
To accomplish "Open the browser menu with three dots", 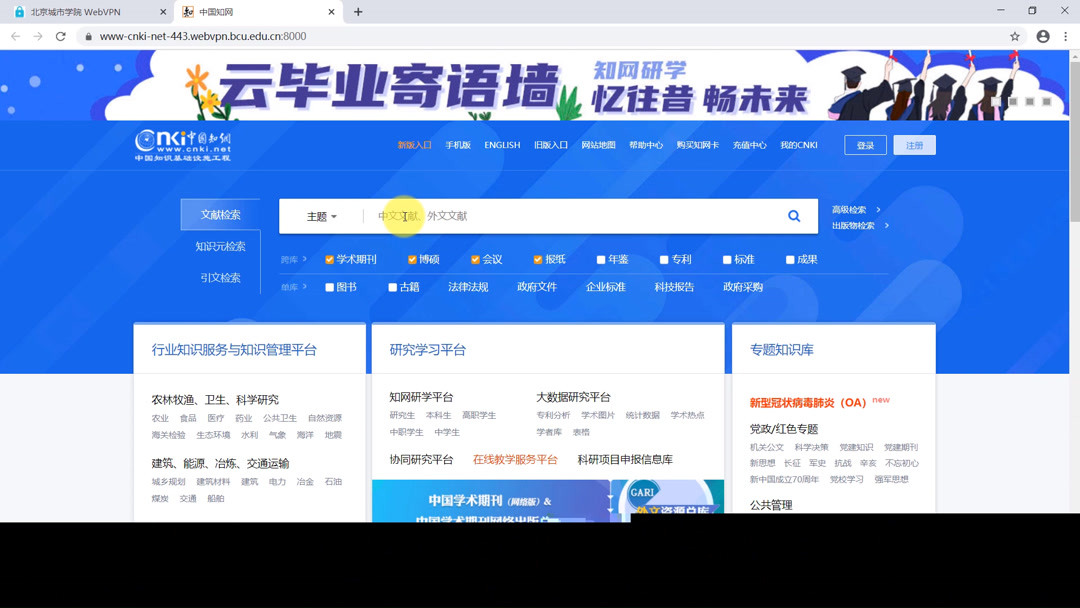I will [1066, 35].
